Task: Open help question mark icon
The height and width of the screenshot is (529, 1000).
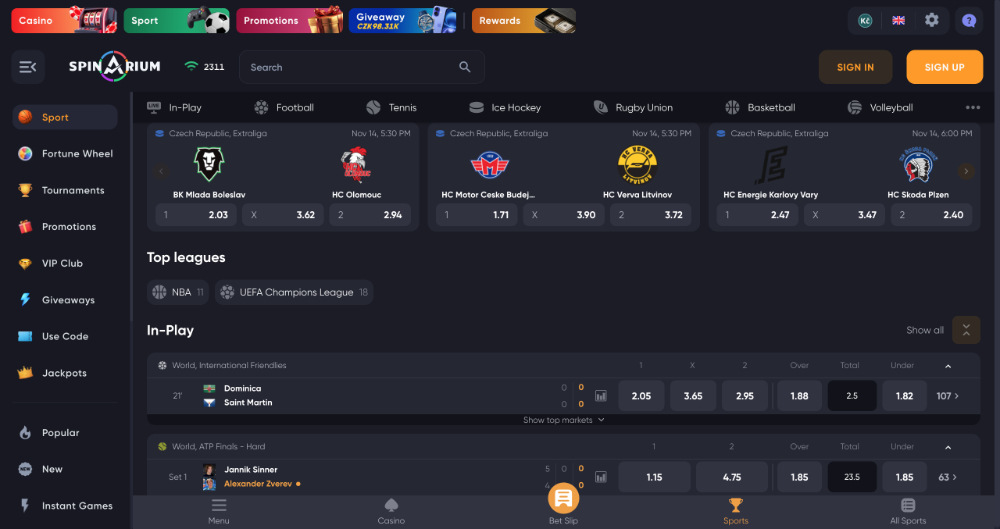Action: 969,20
